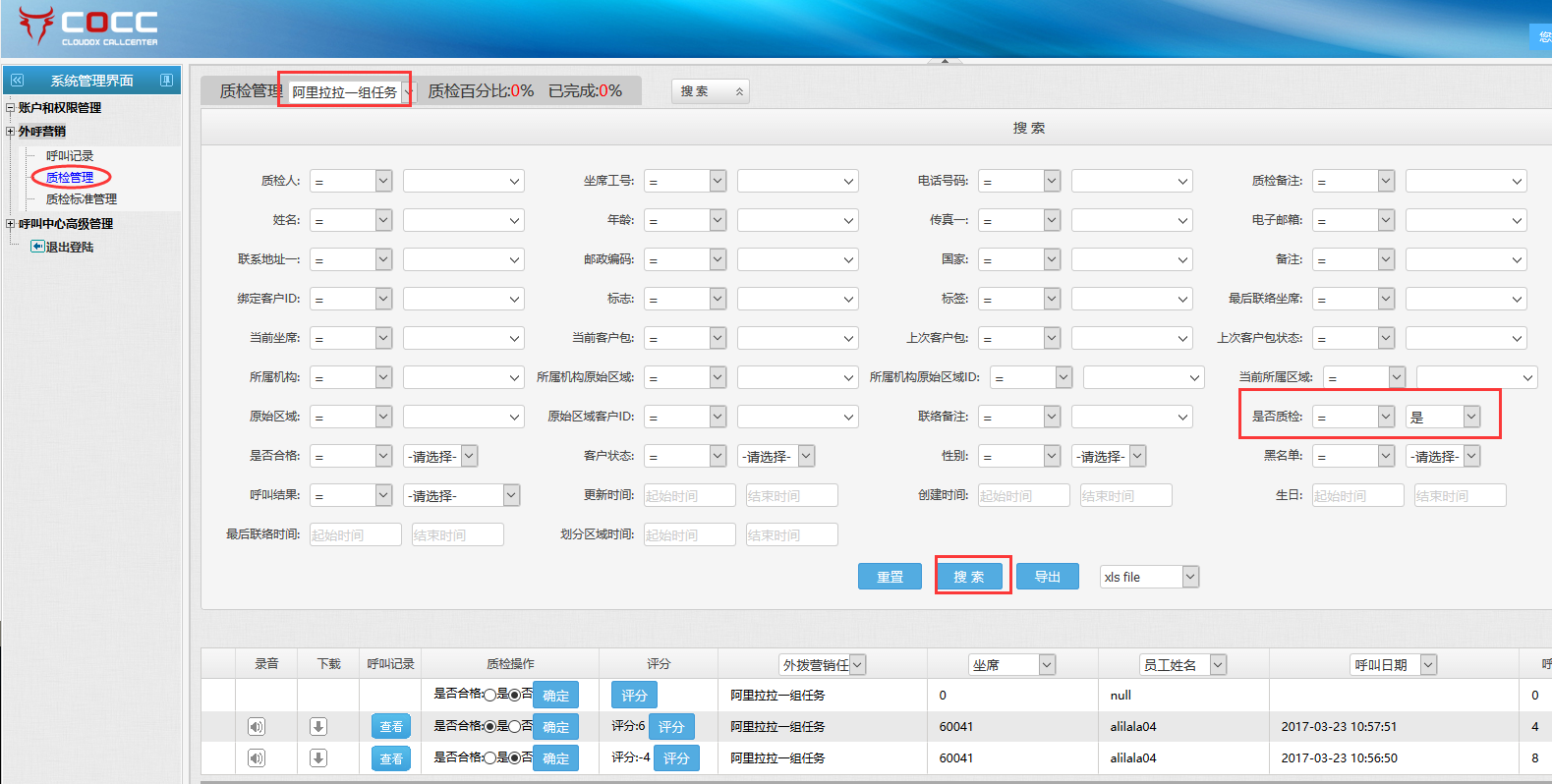
Task: Download recording in the 10:56:50 call row
Action: [x=318, y=758]
